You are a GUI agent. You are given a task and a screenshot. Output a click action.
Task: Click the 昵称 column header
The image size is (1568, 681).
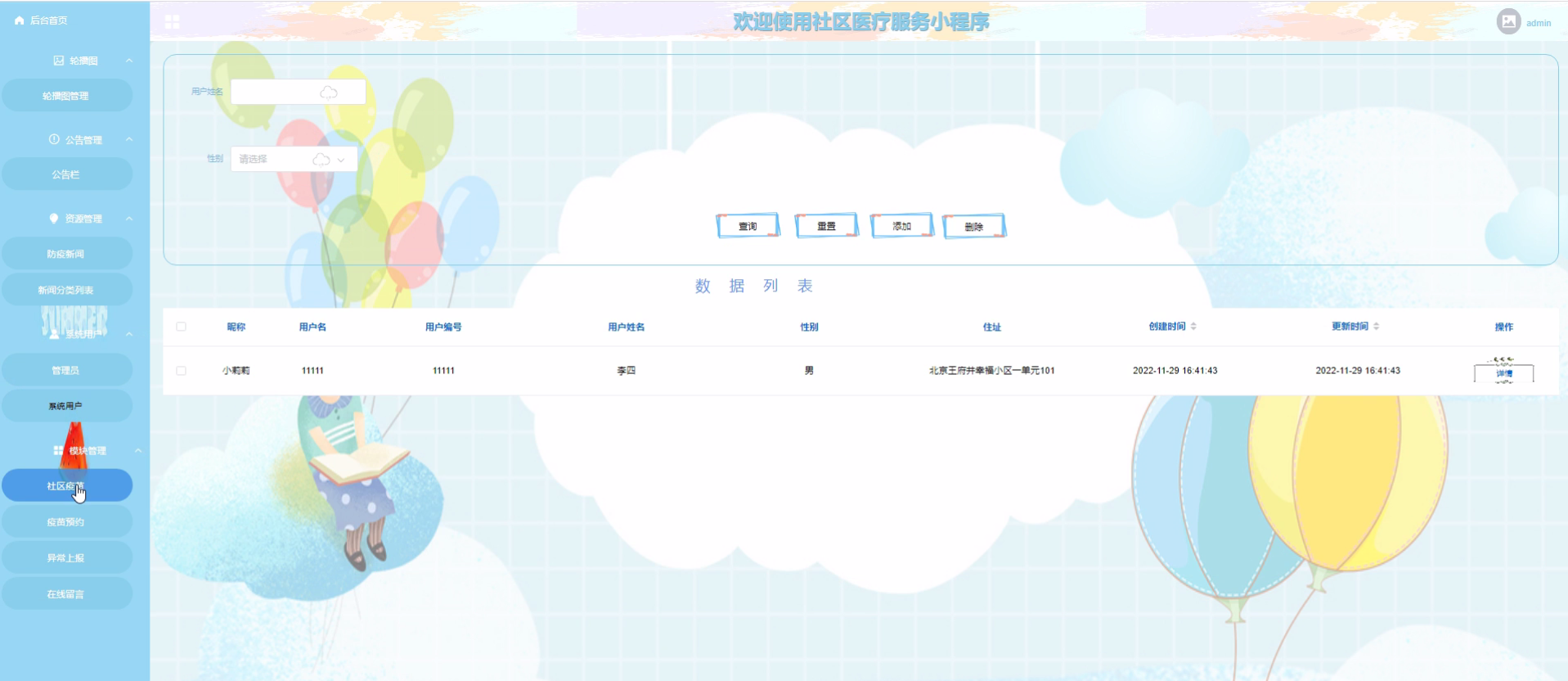[x=236, y=327]
